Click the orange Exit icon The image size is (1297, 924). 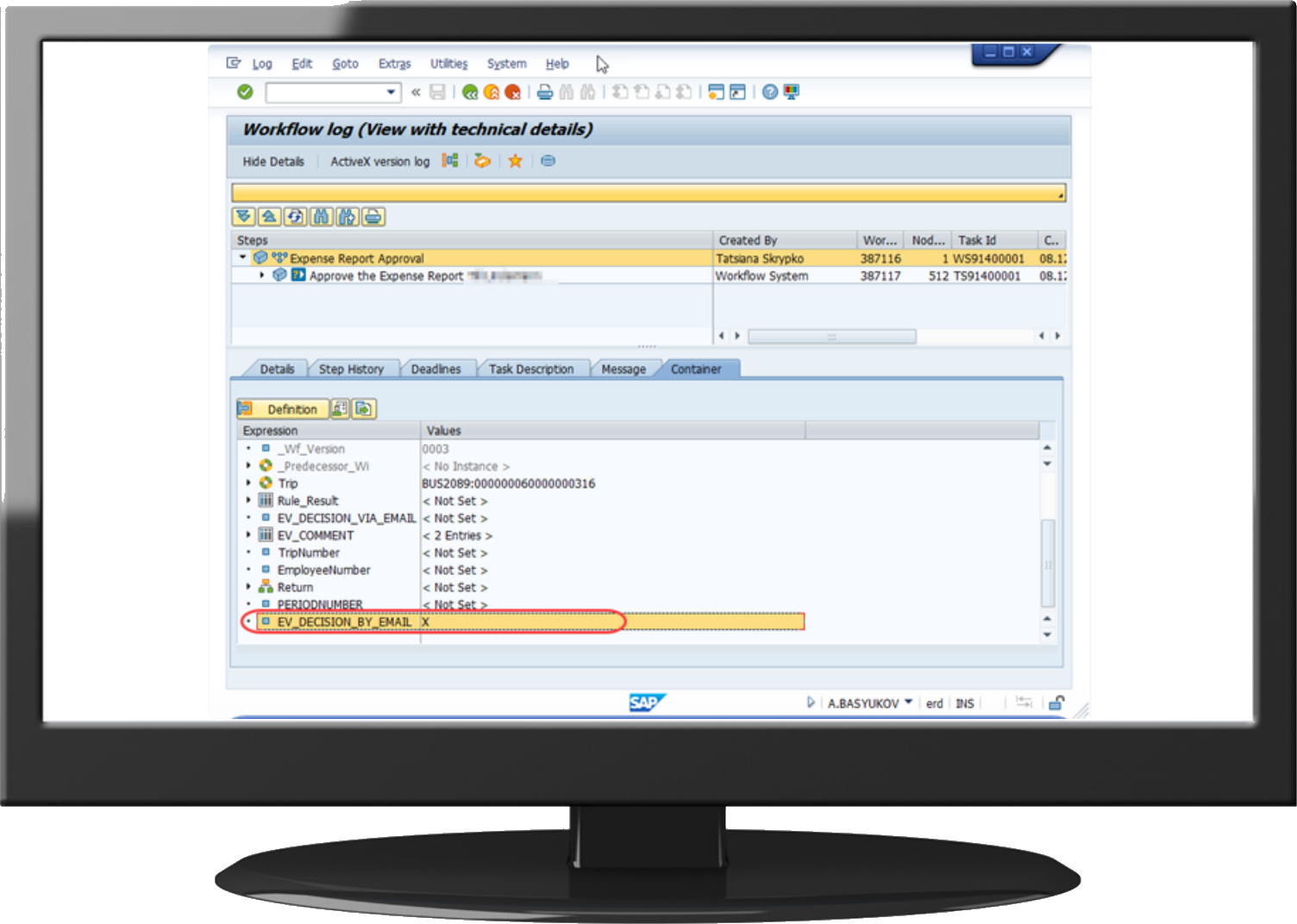(x=492, y=91)
